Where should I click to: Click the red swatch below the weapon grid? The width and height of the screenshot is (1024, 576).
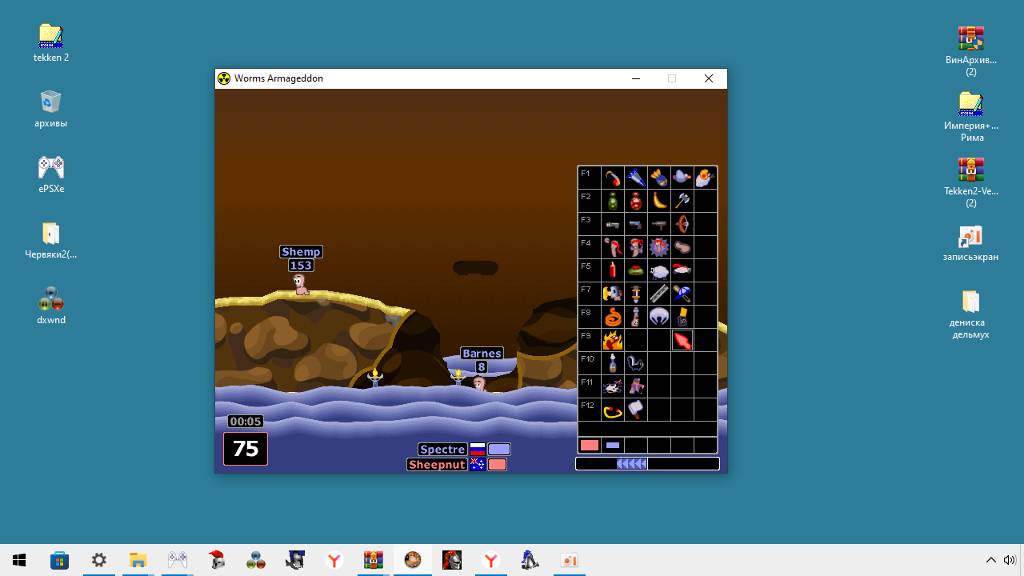pos(589,445)
